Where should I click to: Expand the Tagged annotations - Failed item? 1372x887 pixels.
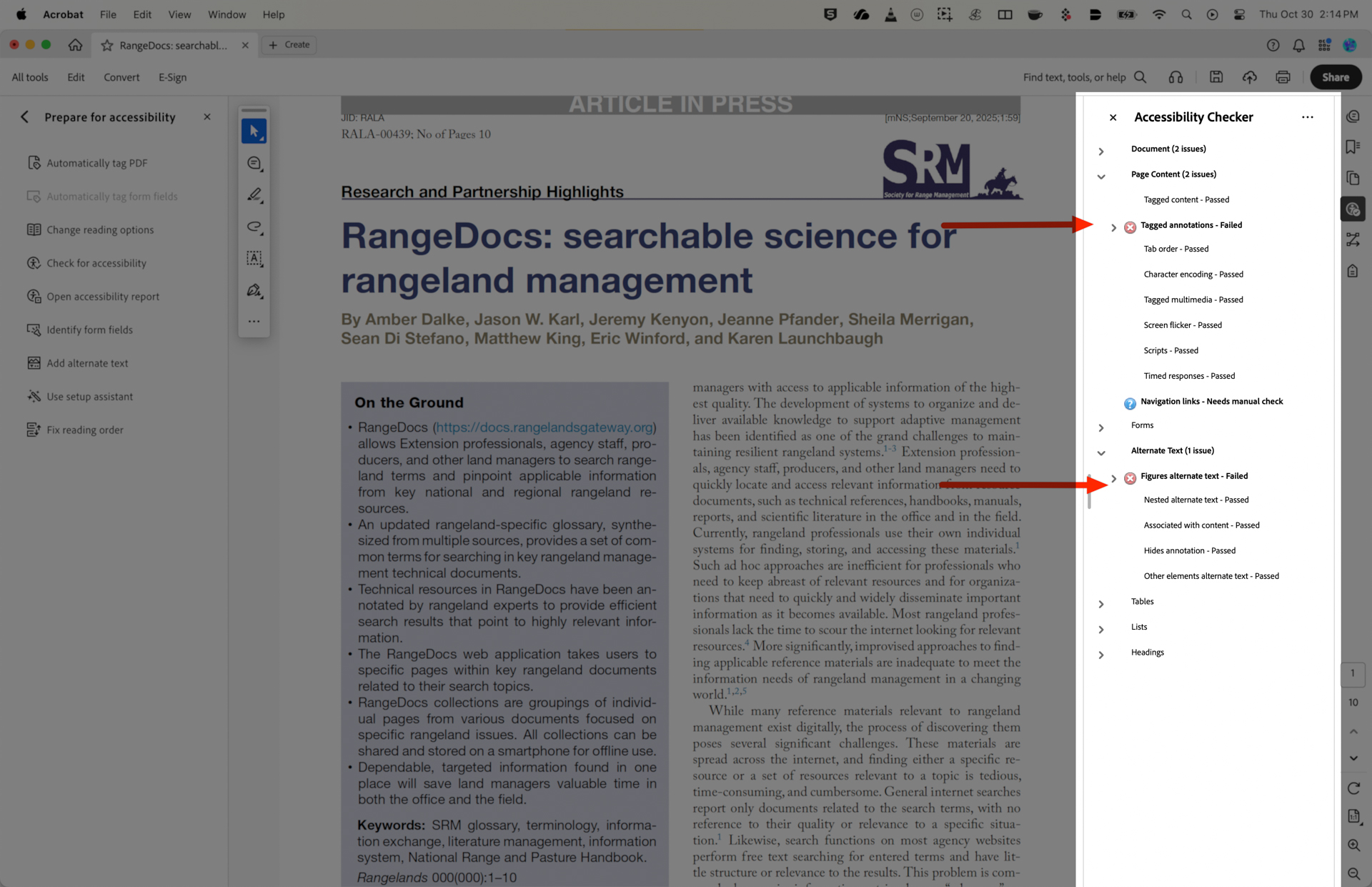pyautogui.click(x=1113, y=227)
